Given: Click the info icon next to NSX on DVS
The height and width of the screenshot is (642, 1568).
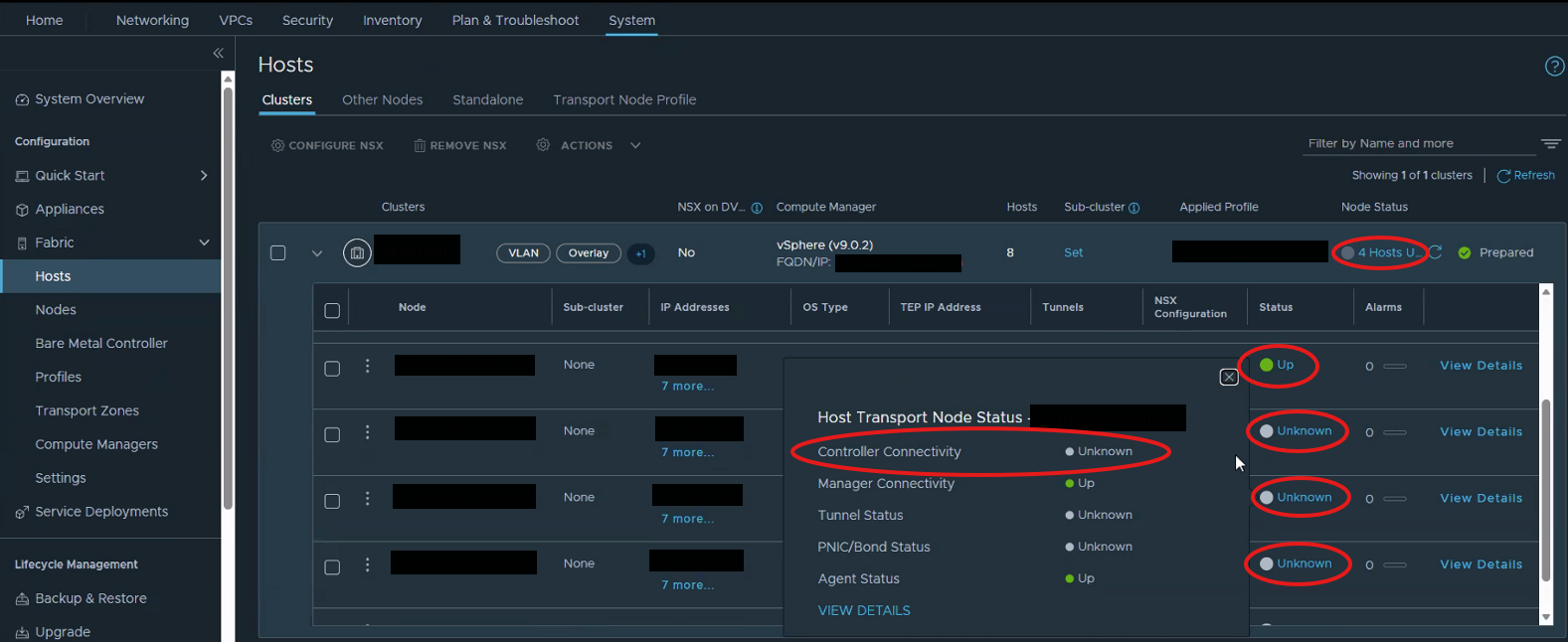Looking at the screenshot, I should click(x=757, y=208).
